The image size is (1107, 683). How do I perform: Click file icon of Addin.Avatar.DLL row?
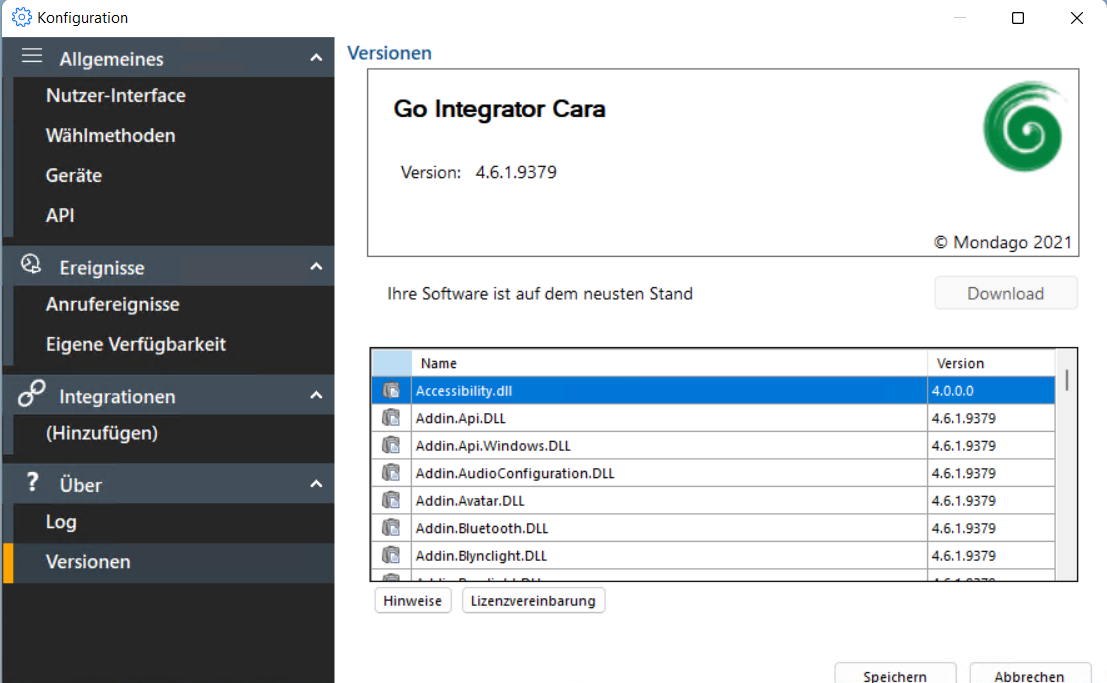[391, 500]
